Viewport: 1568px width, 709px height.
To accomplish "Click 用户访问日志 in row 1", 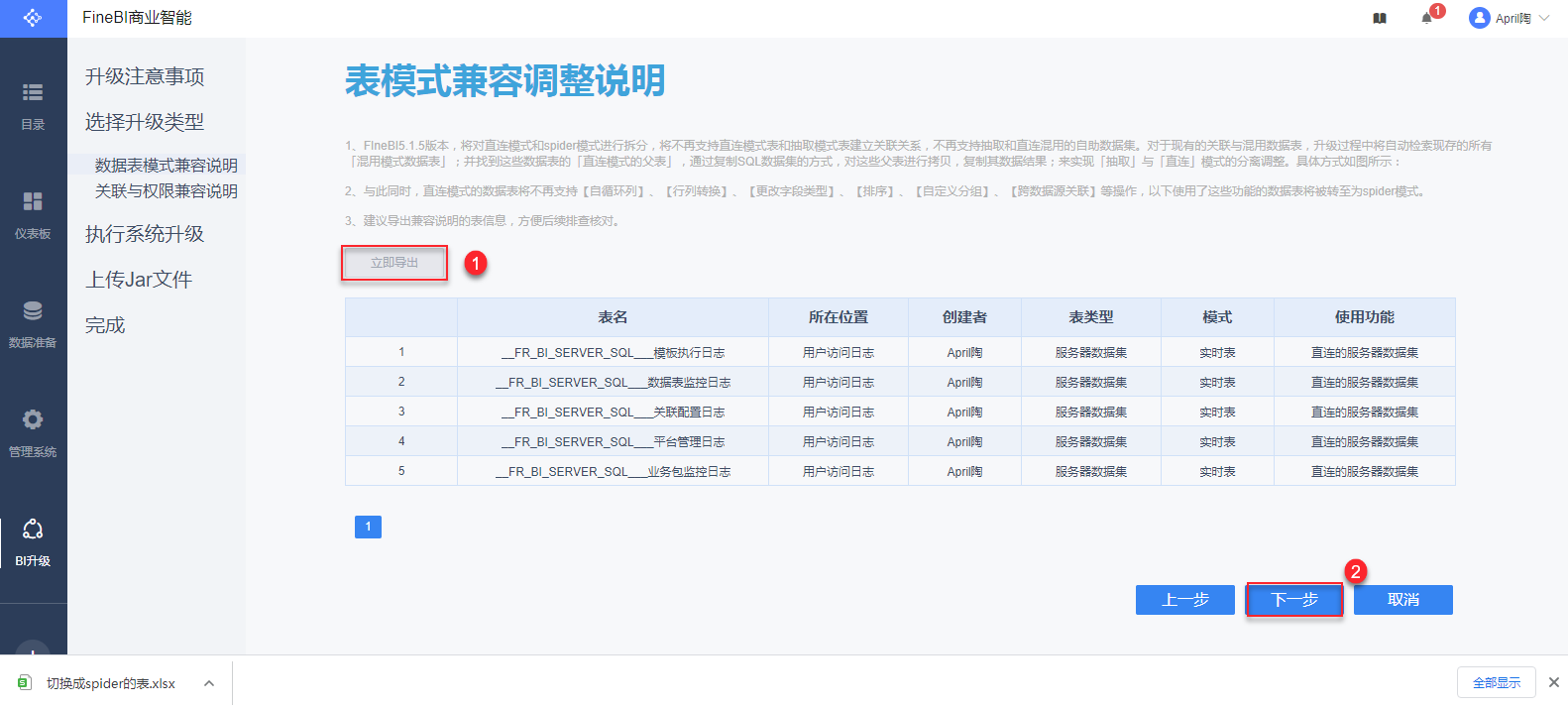I will (839, 352).
